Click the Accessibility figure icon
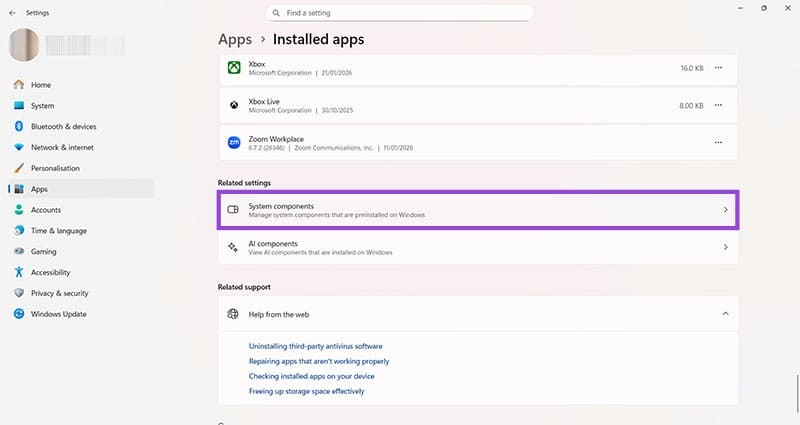Image resolution: width=800 pixels, height=425 pixels. [x=19, y=272]
